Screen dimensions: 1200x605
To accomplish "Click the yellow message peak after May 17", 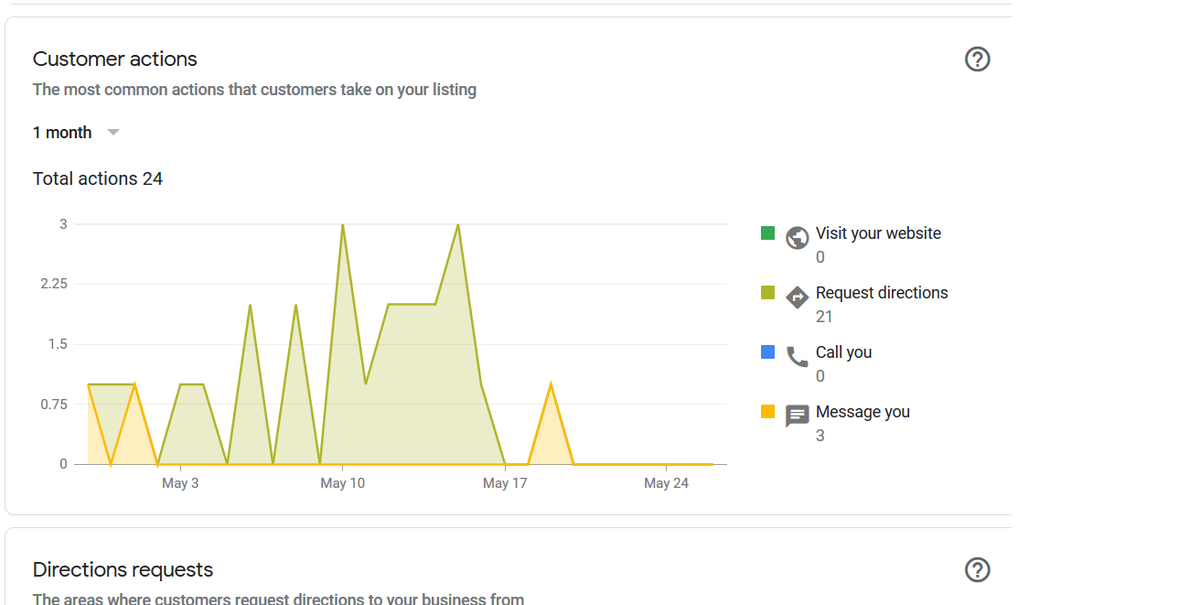I will (551, 385).
